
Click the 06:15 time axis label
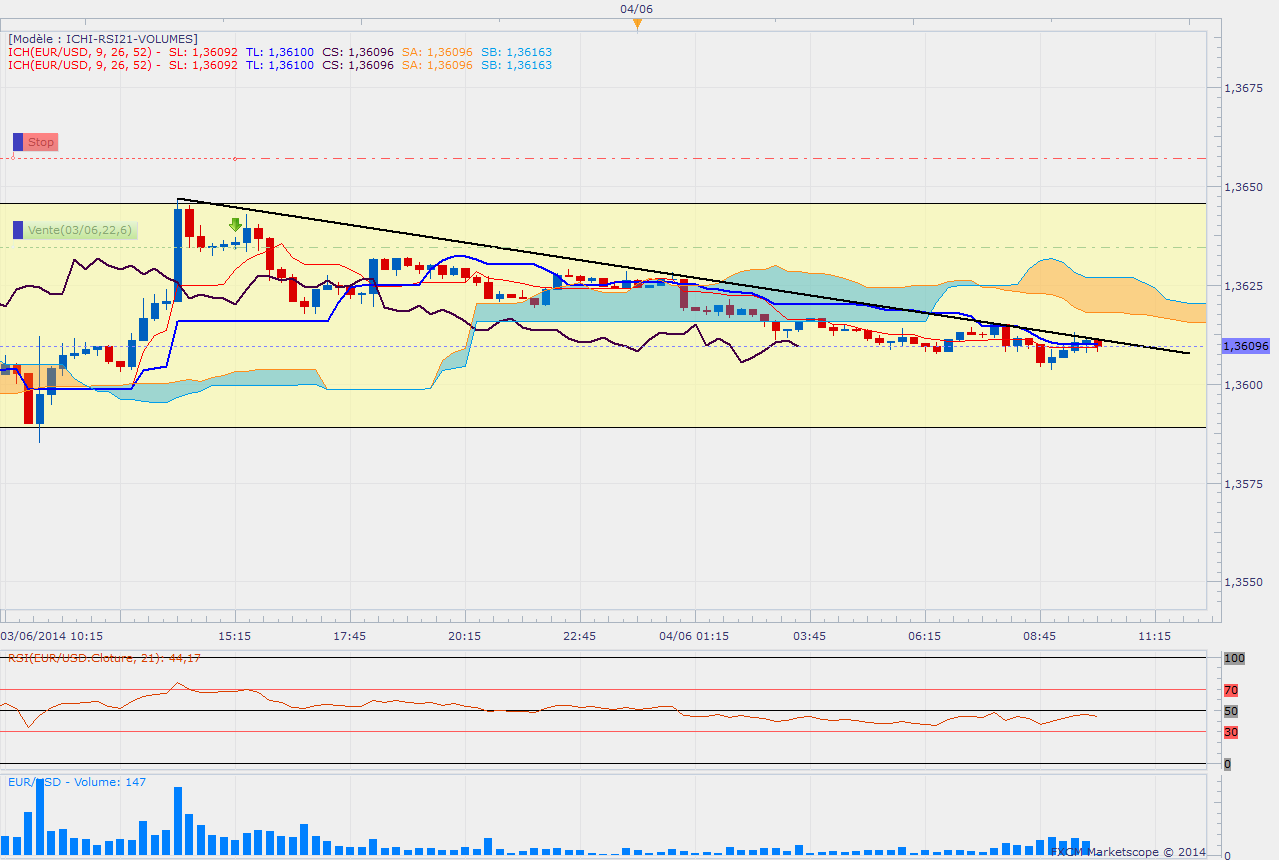(x=925, y=636)
